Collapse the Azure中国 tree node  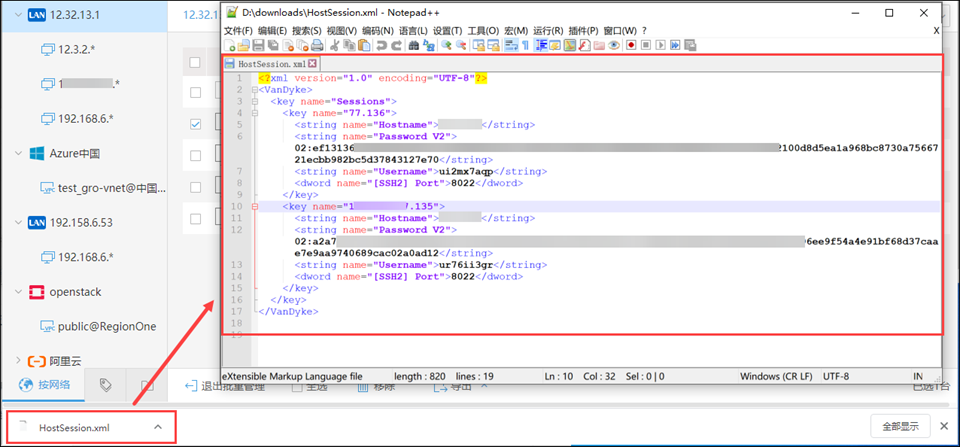(x=17, y=153)
